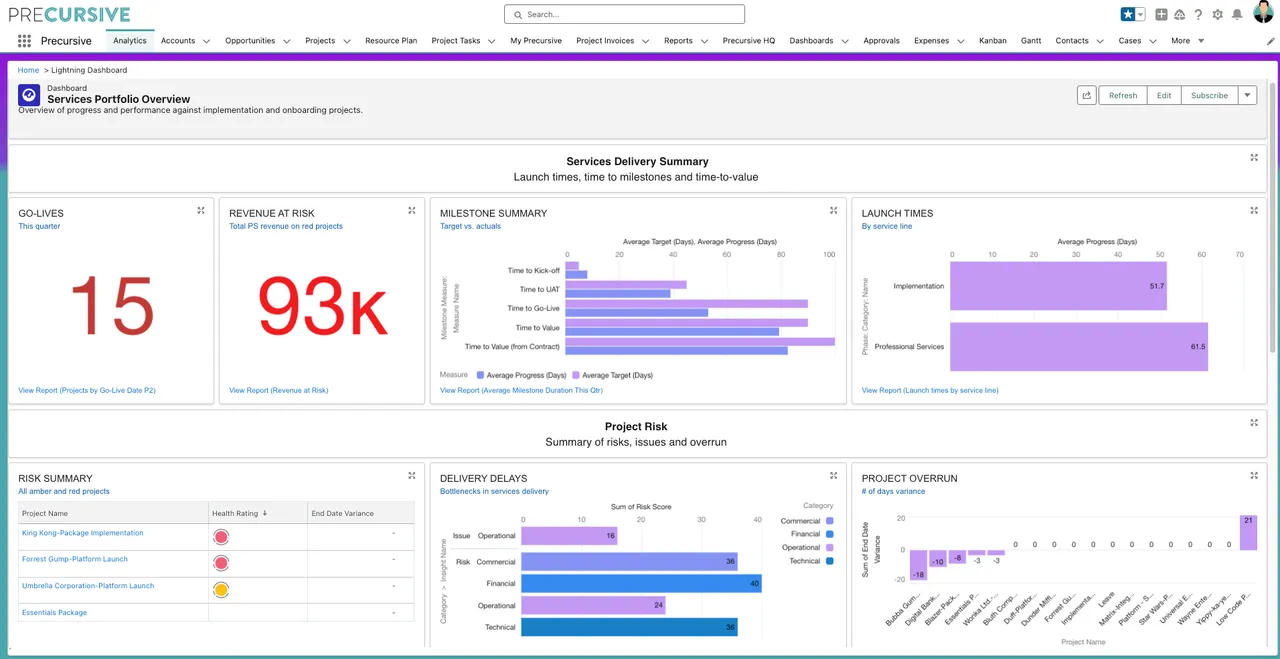Expand the Project Risk header widget
The height and width of the screenshot is (659, 1280).
point(1254,422)
